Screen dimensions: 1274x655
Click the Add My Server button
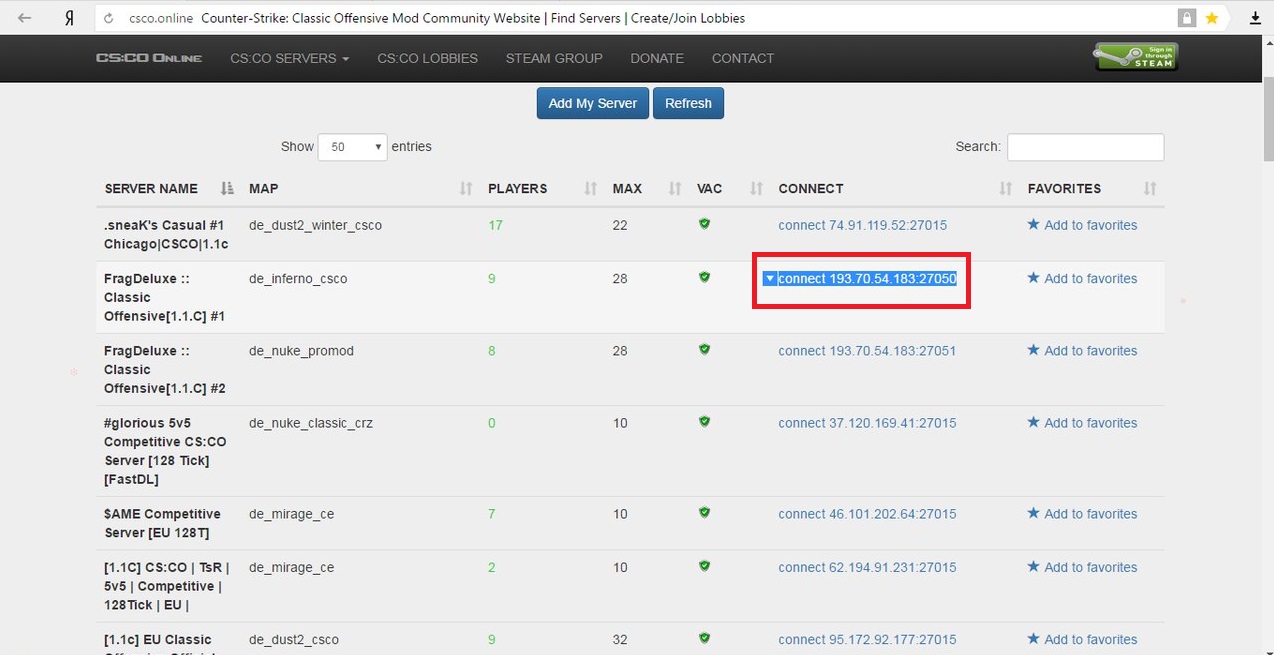pos(593,103)
